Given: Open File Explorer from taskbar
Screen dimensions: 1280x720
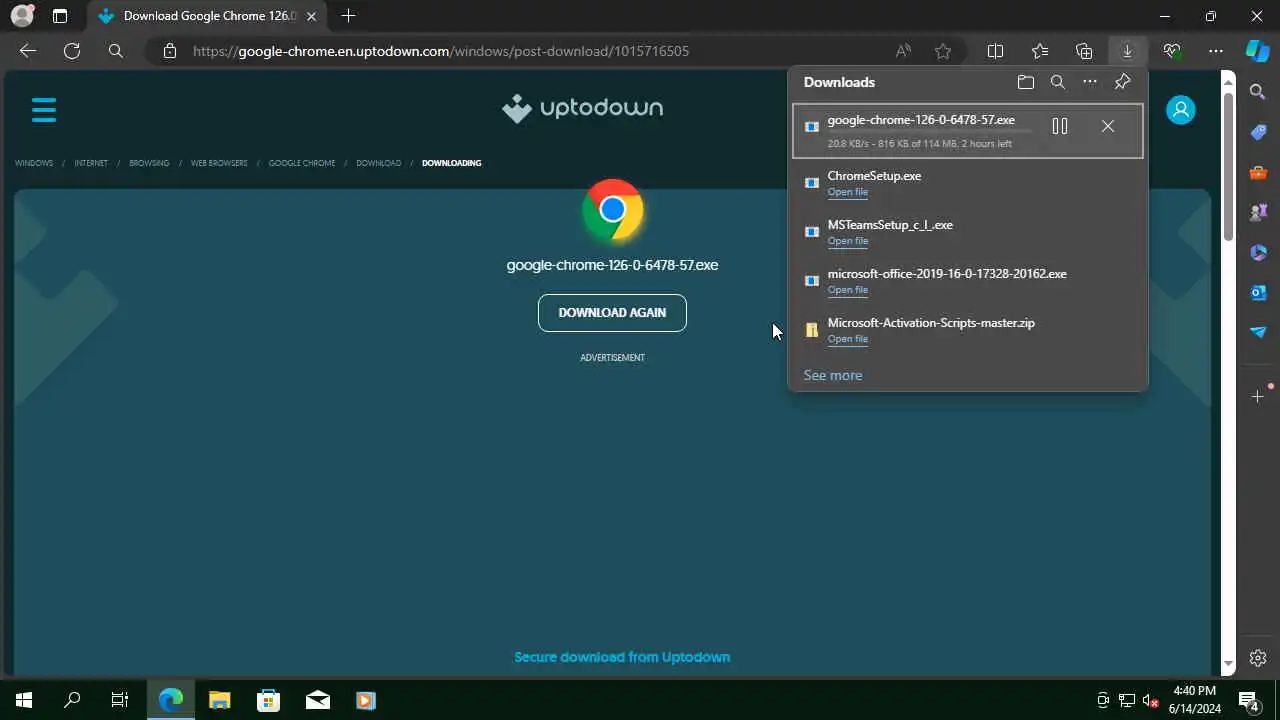Looking at the screenshot, I should pos(219,700).
